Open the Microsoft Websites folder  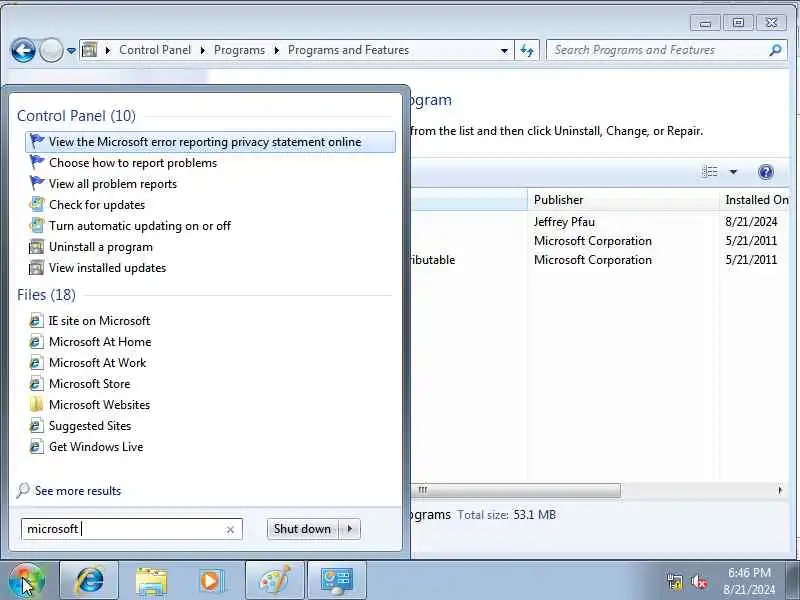pos(99,405)
